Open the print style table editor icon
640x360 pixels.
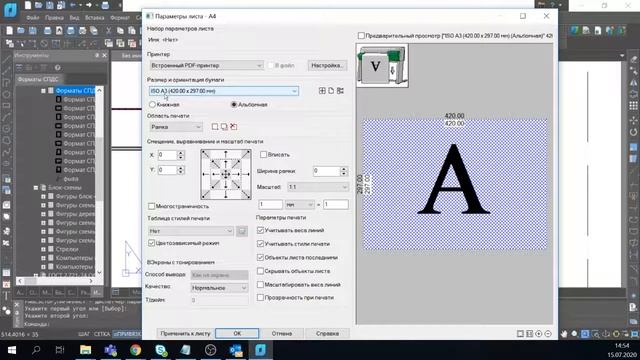242,231
